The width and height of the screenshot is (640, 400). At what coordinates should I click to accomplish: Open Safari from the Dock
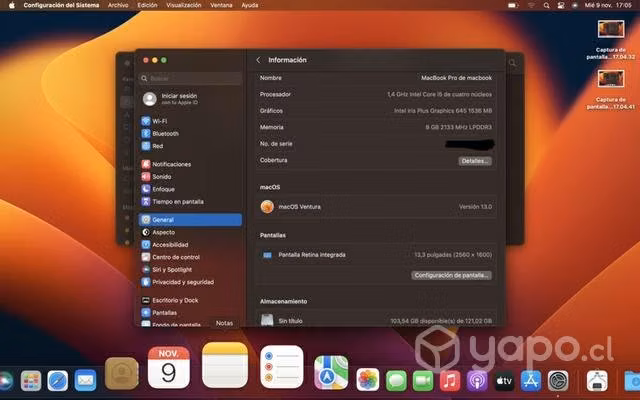[58, 381]
